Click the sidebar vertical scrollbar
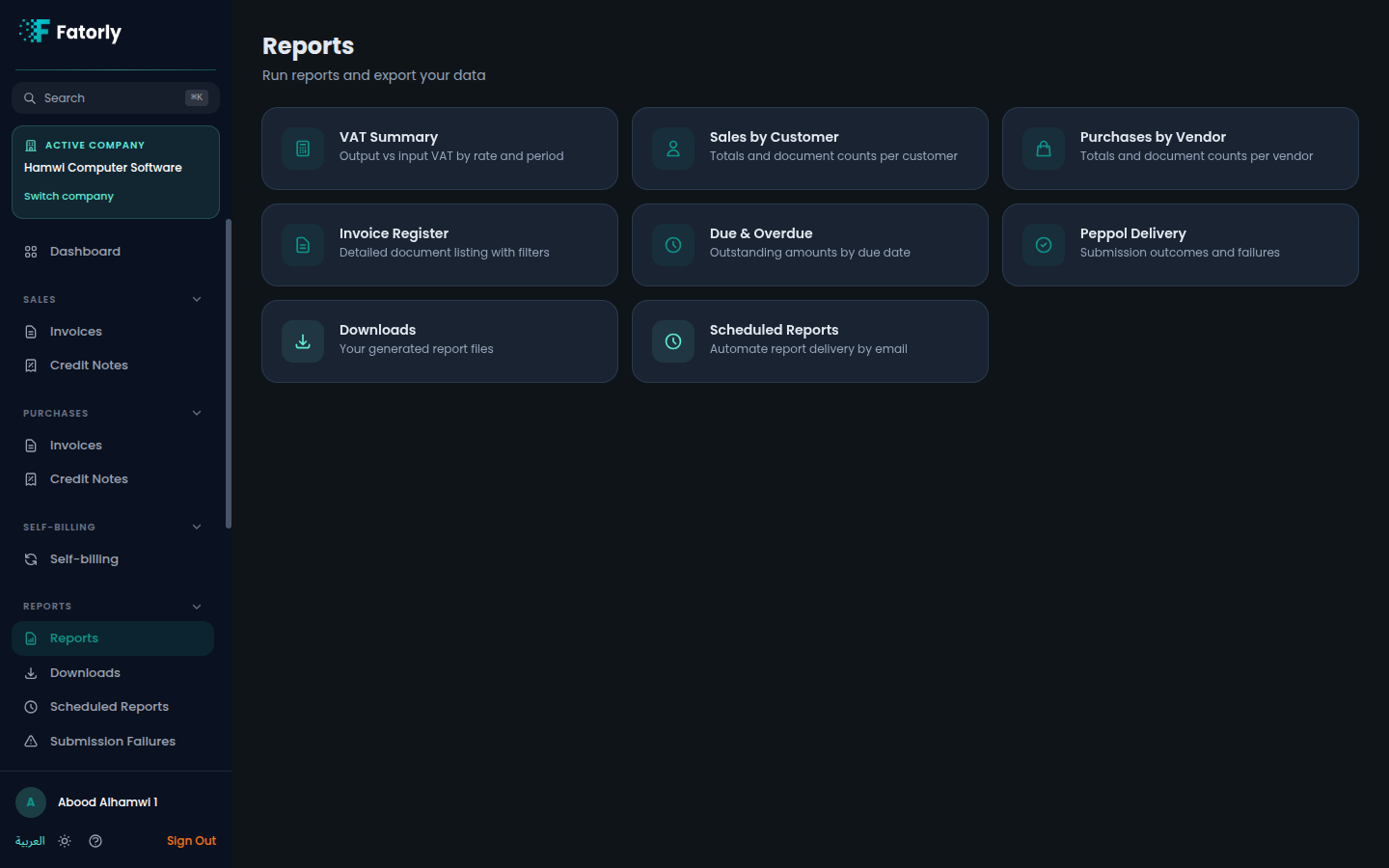 click(x=229, y=374)
